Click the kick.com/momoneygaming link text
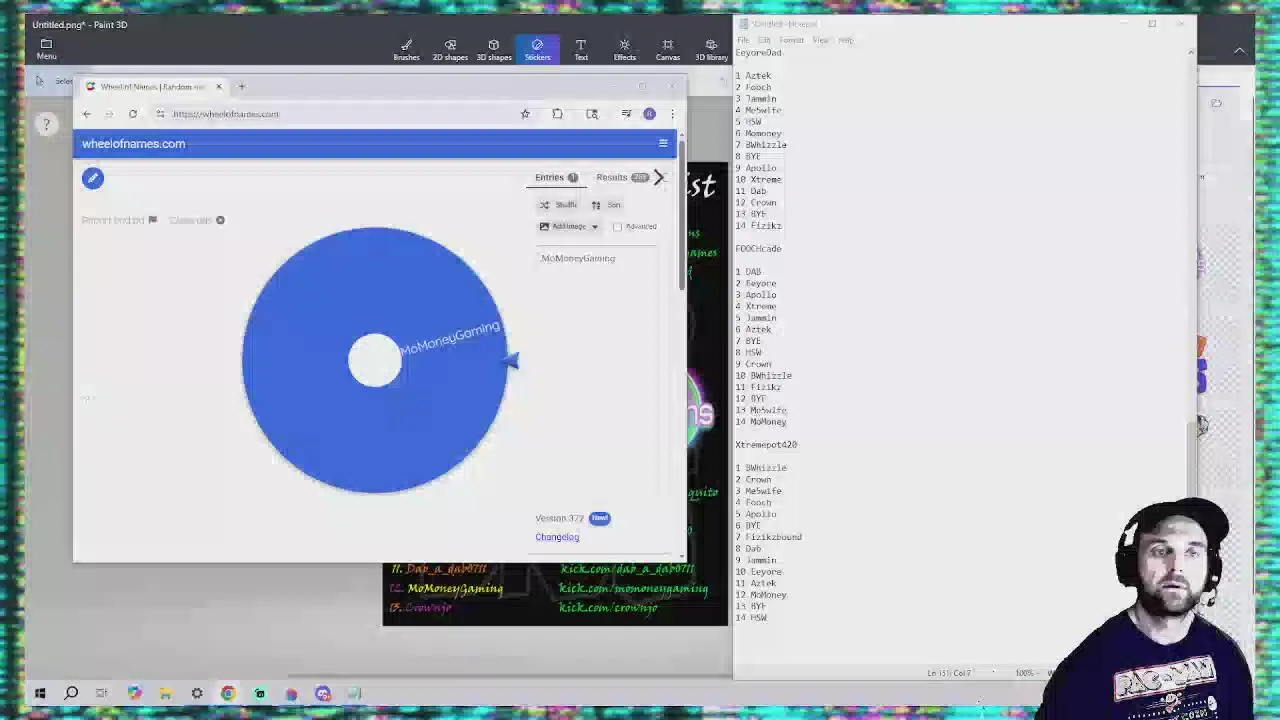Screen dimensions: 1280x720 tap(633, 589)
